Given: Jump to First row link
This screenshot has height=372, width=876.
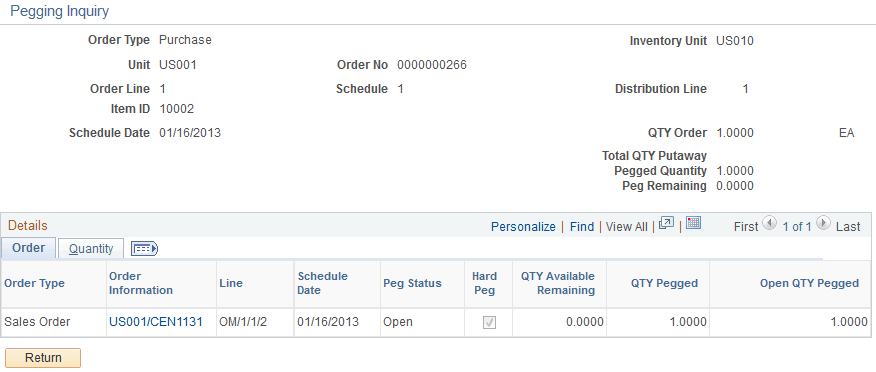Looking at the screenshot, I should (746, 226).
